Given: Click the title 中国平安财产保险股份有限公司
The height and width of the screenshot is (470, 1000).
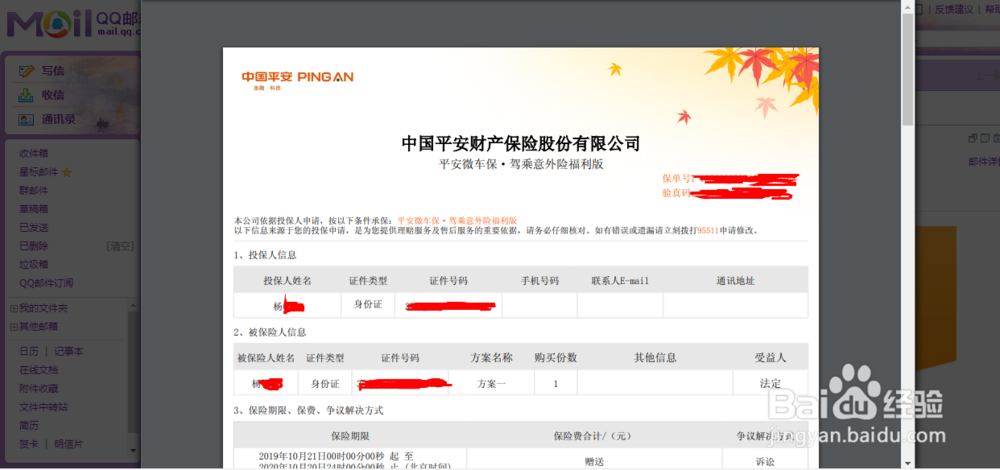Looking at the screenshot, I should point(520,143).
